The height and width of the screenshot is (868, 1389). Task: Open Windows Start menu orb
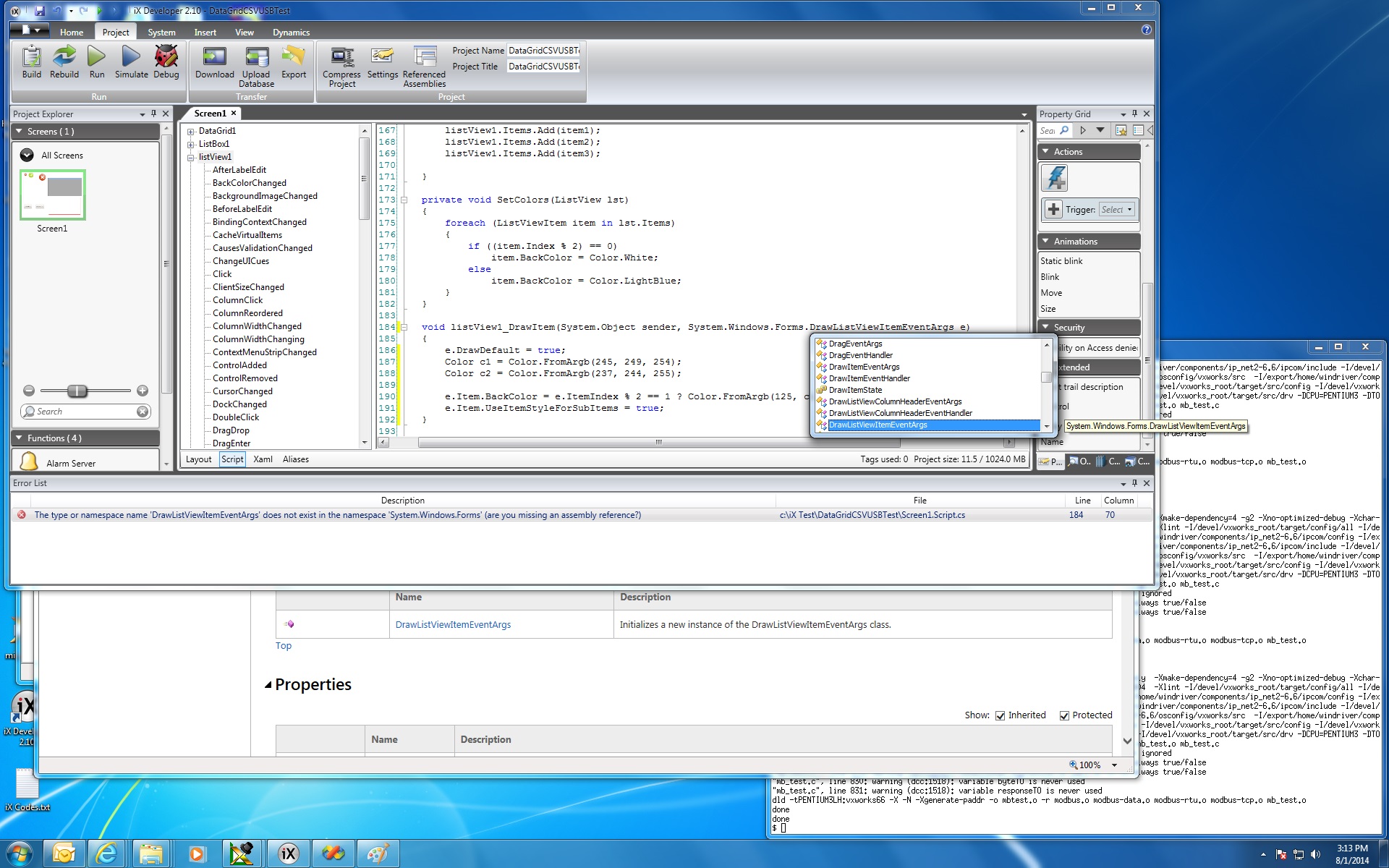point(19,854)
